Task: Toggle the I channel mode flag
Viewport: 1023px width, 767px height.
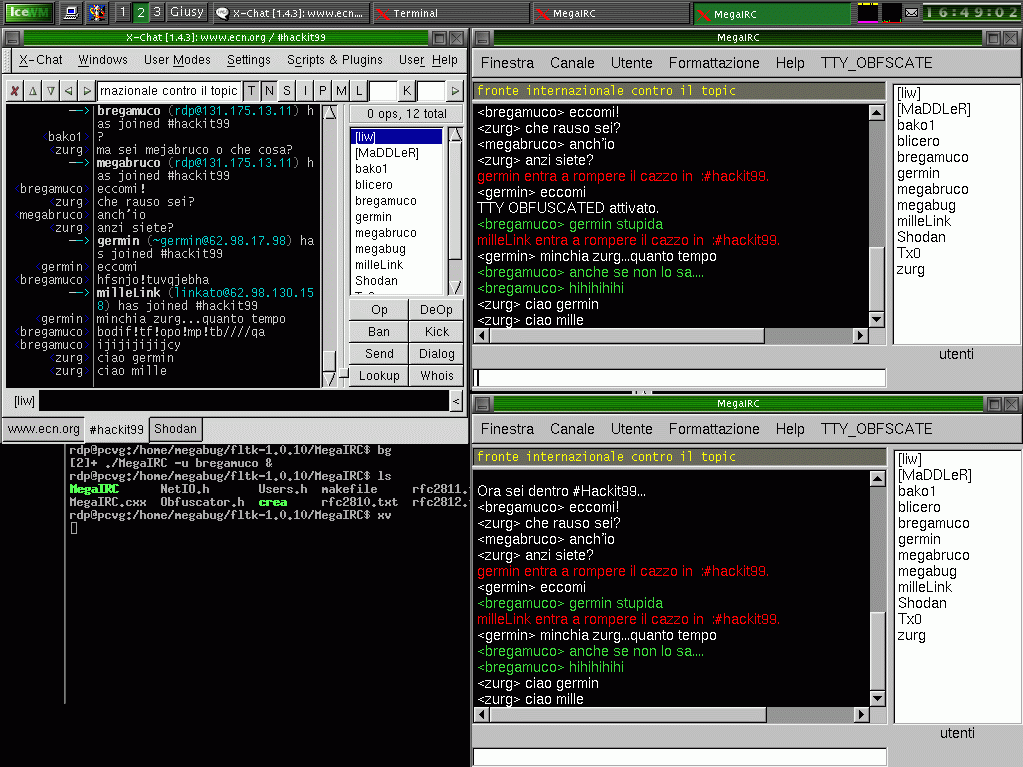Action: pos(305,91)
